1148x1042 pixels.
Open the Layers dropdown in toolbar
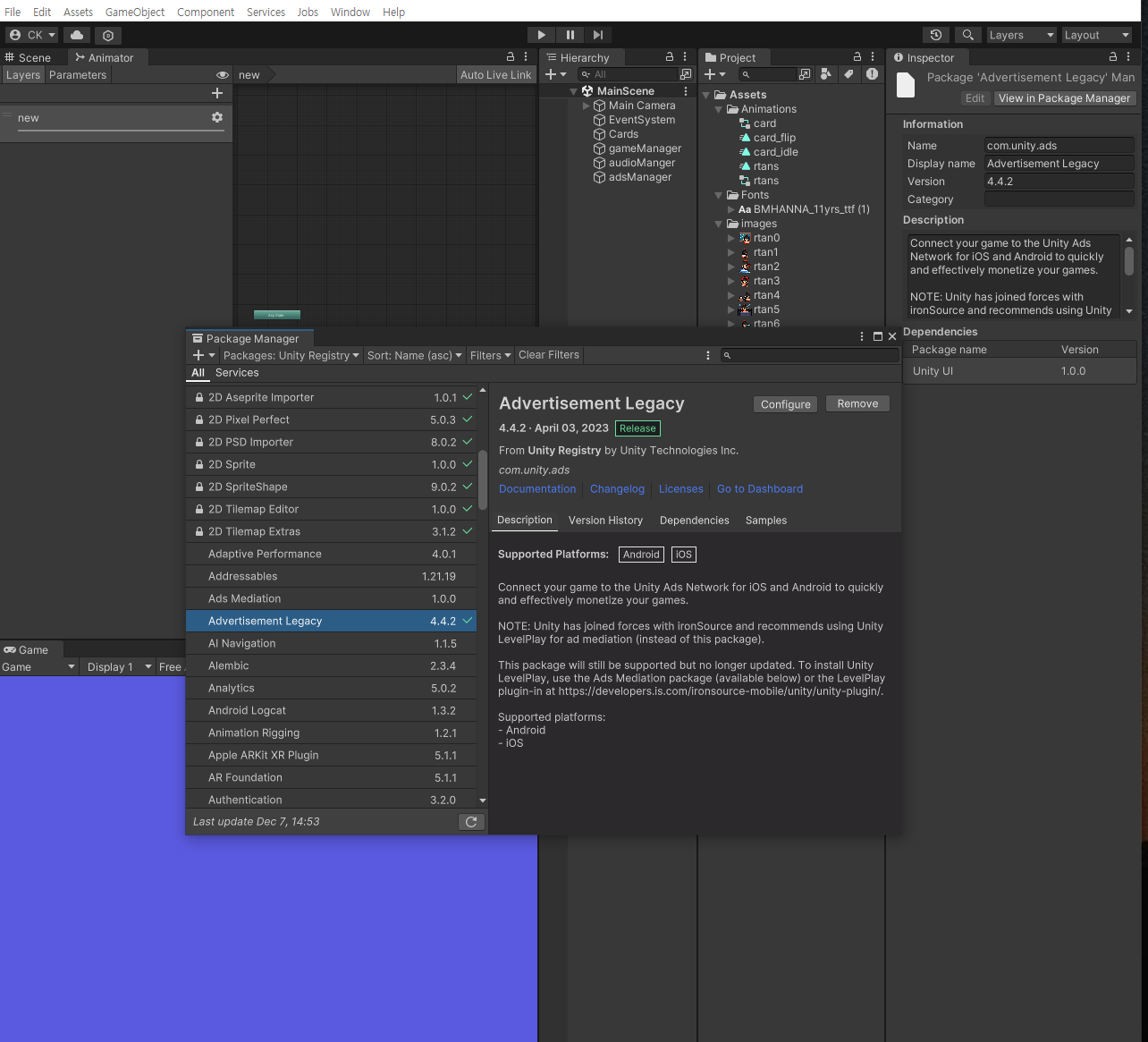tap(1021, 35)
